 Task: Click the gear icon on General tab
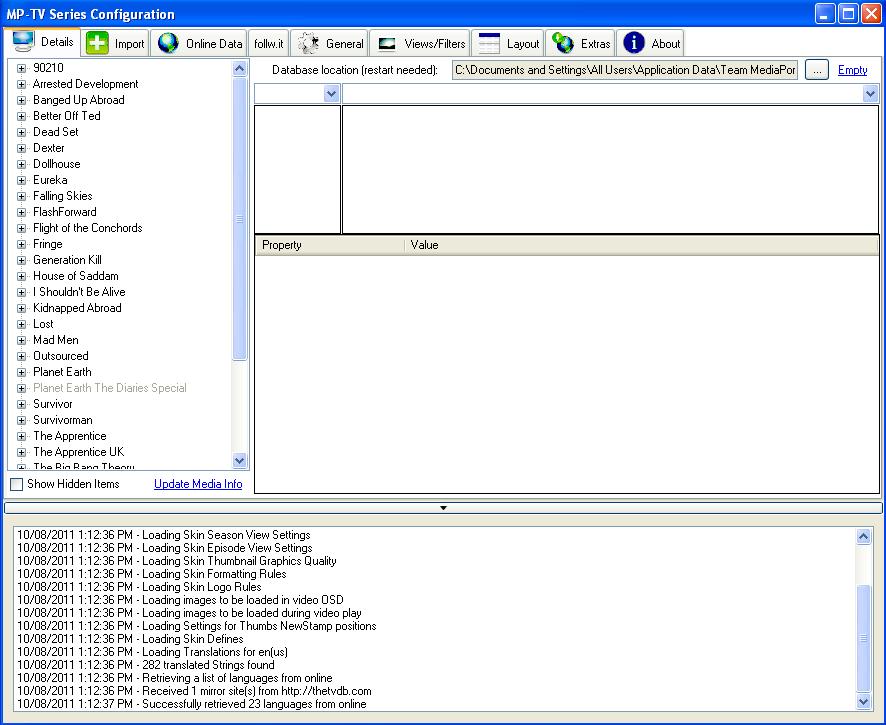click(x=309, y=43)
